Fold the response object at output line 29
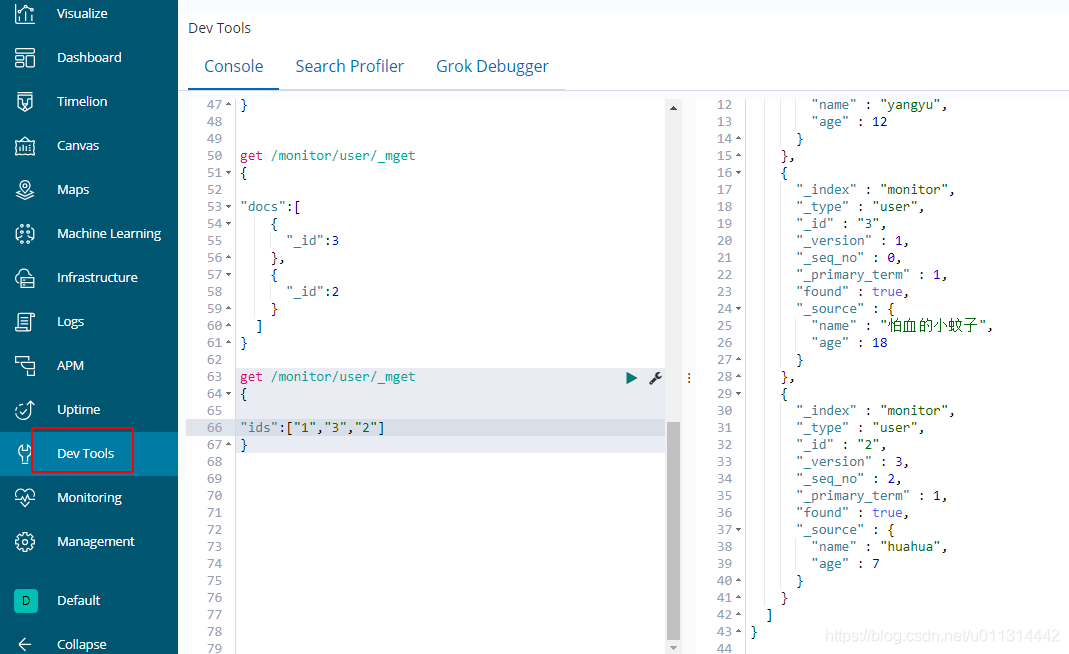 pos(738,394)
